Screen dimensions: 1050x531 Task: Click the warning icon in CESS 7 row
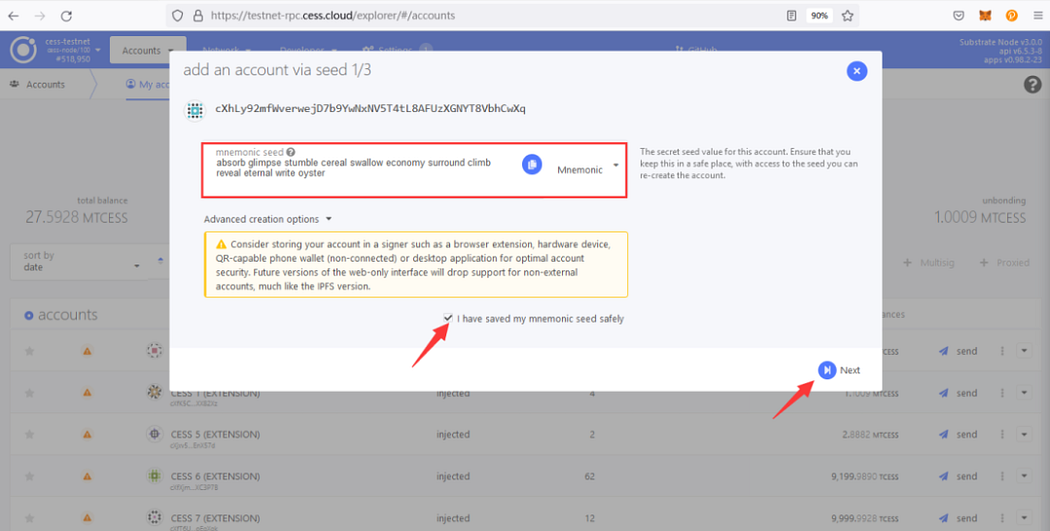[x=87, y=518]
